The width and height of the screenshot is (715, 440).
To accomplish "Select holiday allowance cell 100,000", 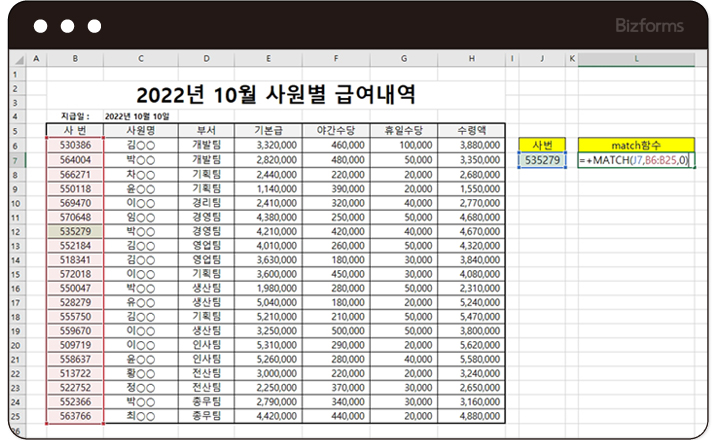I will click(x=404, y=145).
